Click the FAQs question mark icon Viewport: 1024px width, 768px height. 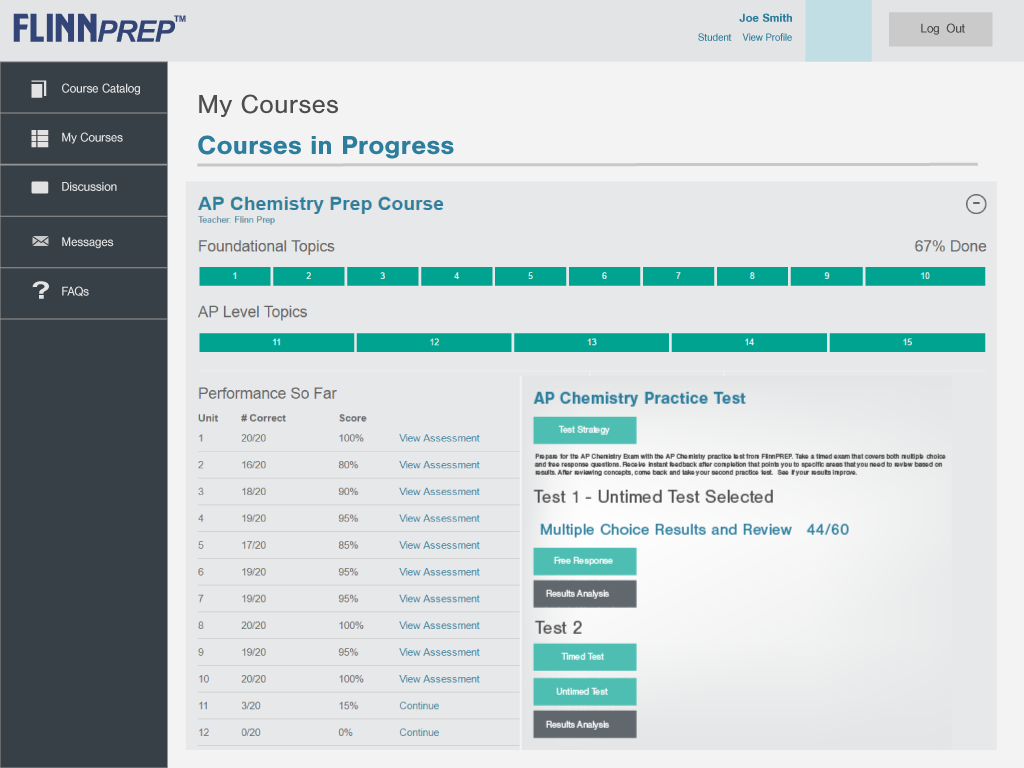pos(40,291)
